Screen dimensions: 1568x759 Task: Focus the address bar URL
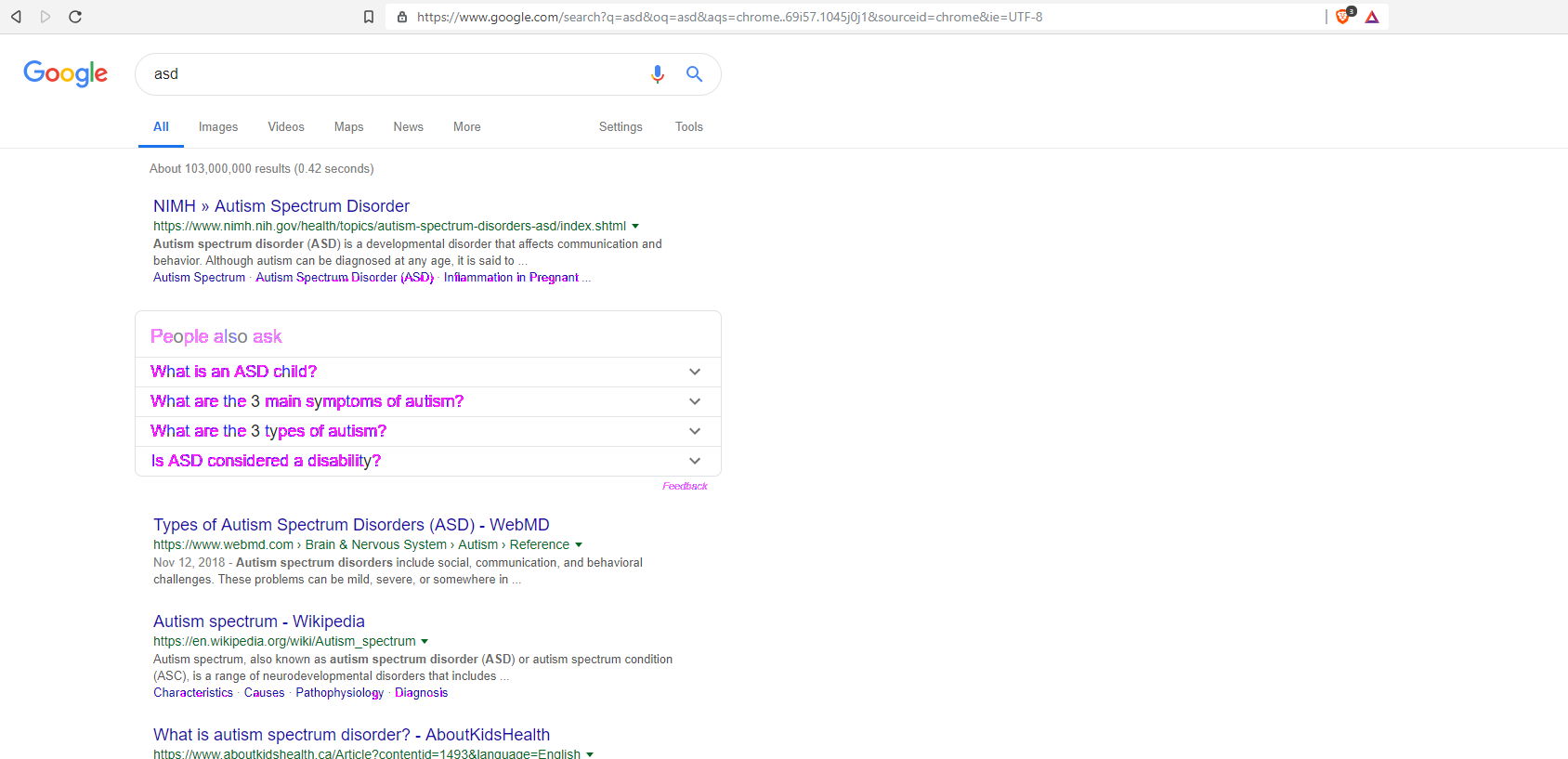pos(729,17)
